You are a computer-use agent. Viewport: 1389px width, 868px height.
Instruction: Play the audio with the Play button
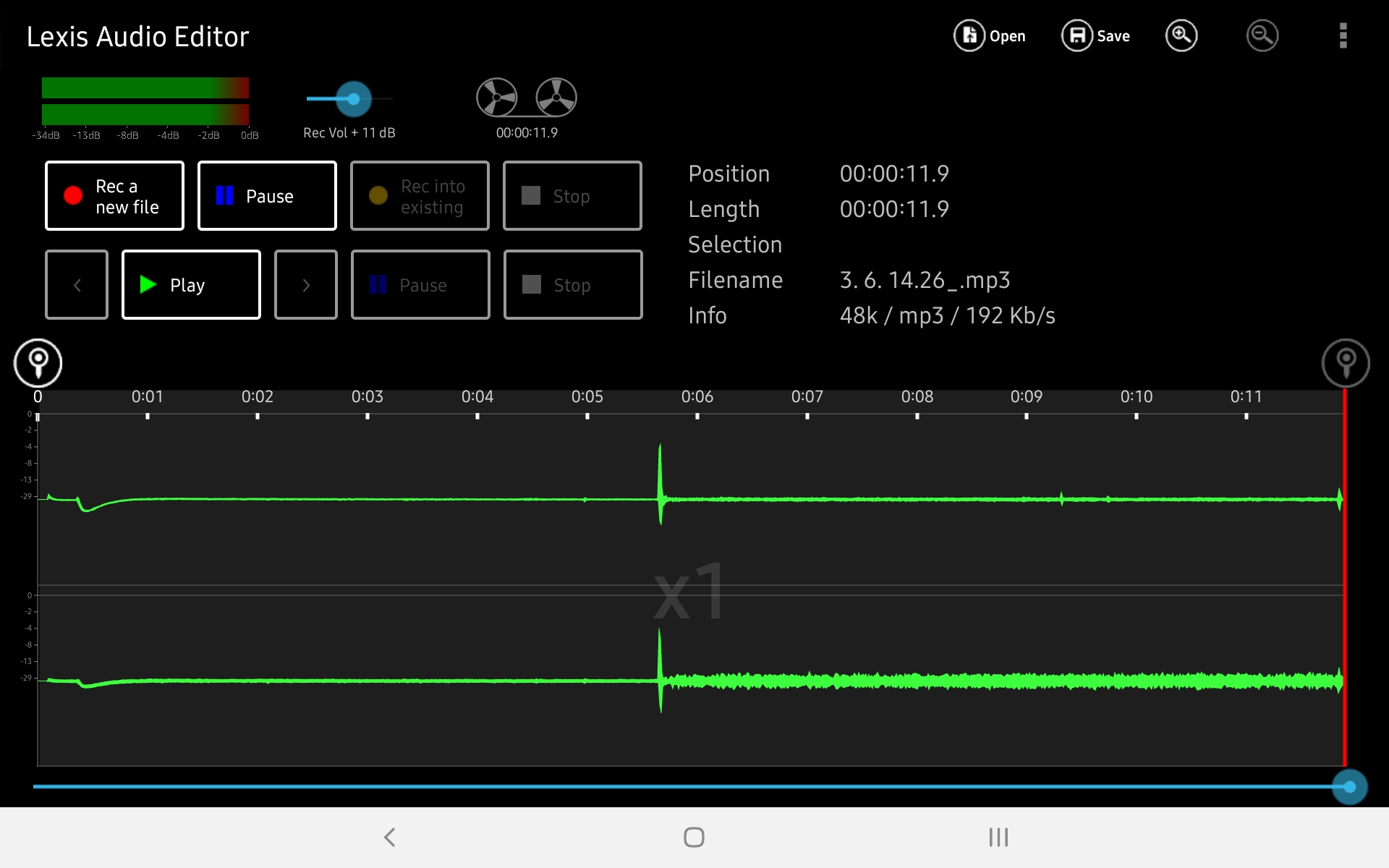coord(191,285)
